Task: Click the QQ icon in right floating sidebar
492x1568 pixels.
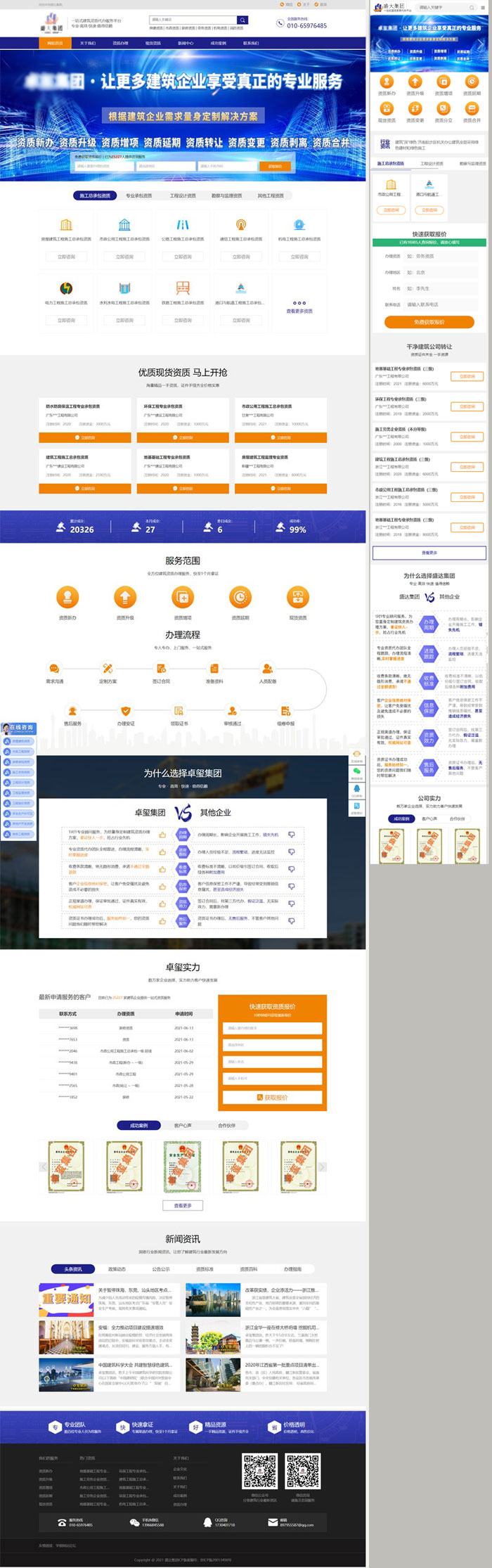Action: coord(356,789)
